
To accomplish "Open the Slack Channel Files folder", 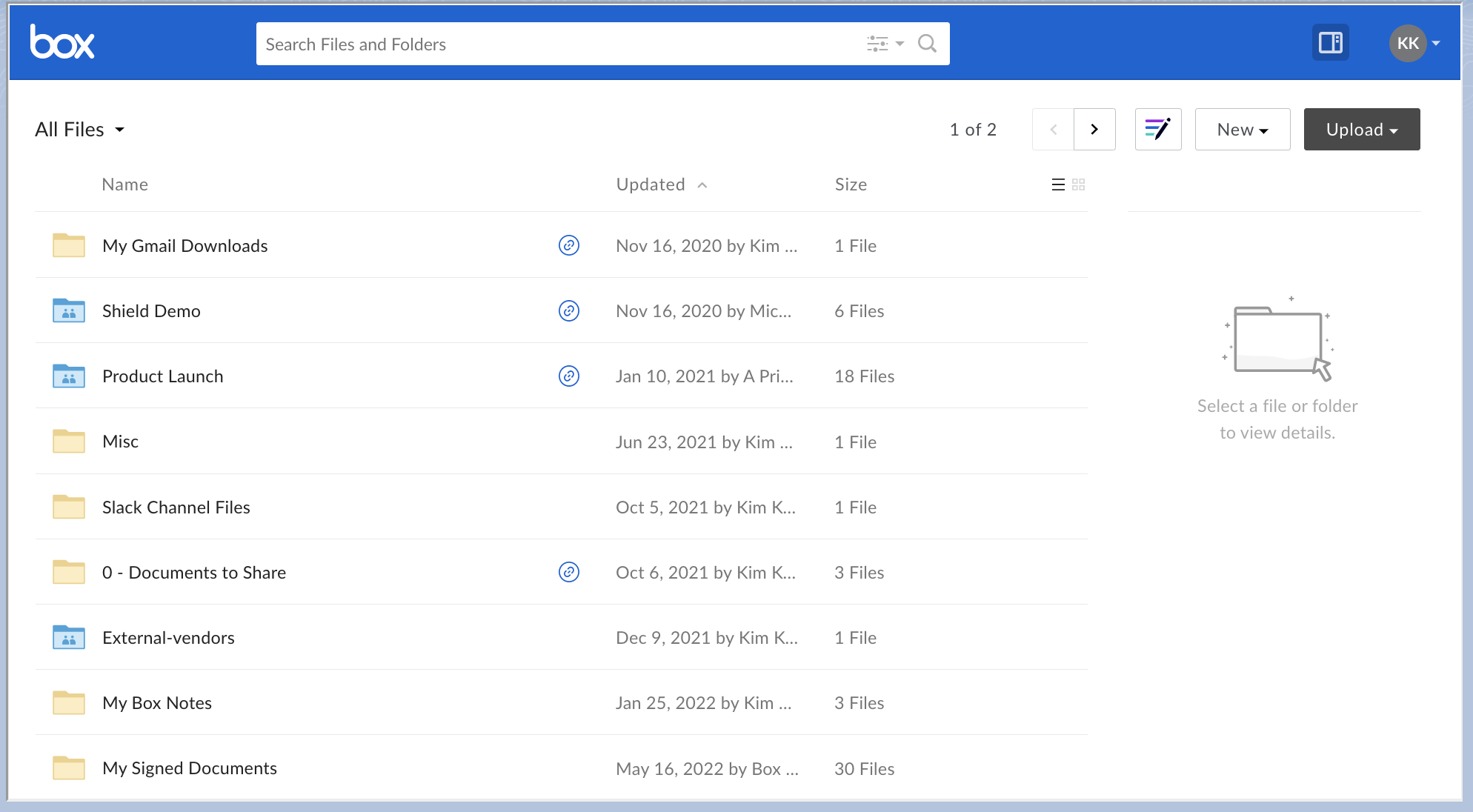I will 176,507.
